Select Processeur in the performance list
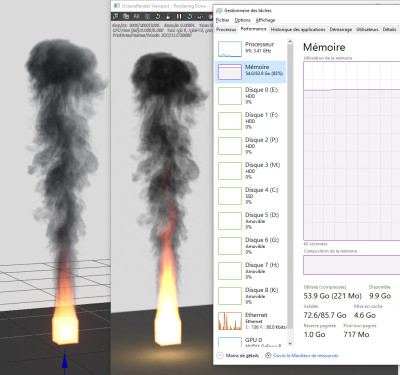Screen dimensions: 400x375 point(250,48)
